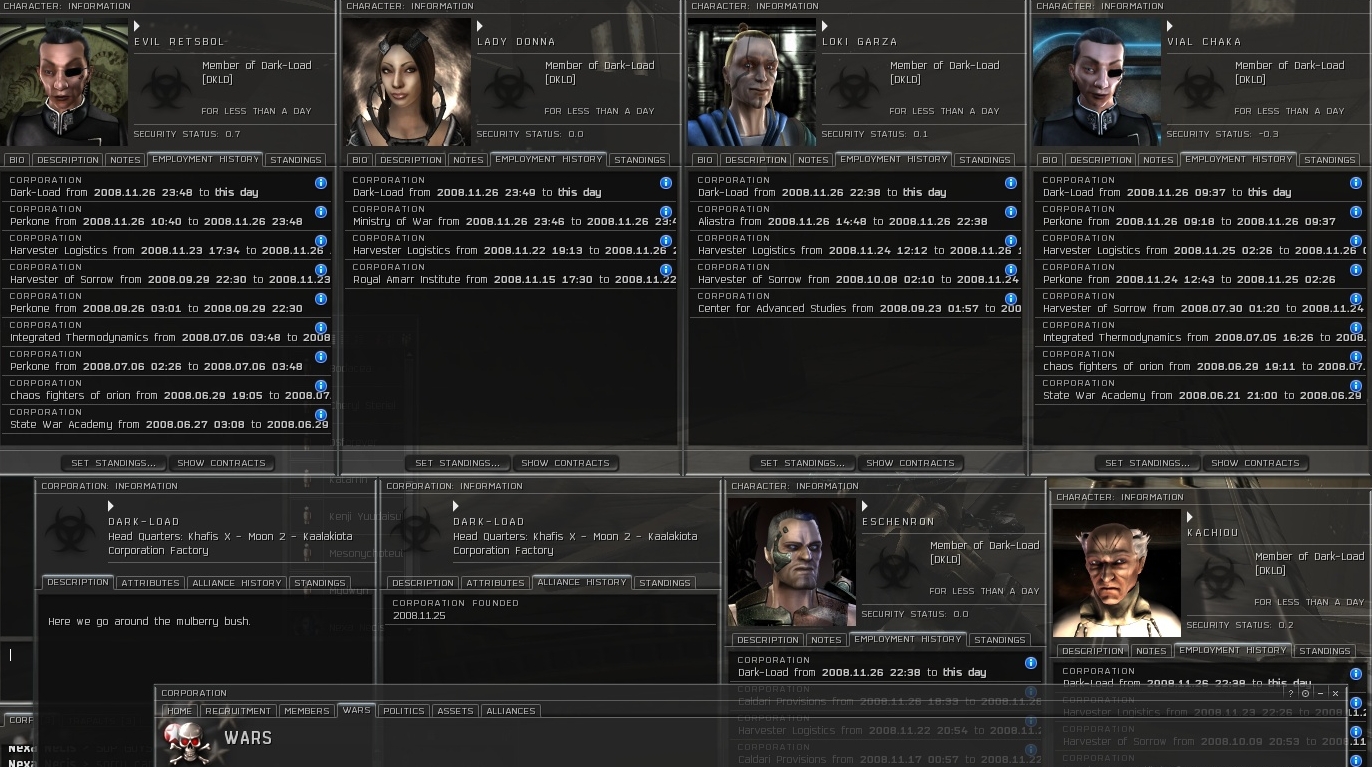
Task: Open menu arrow above Eschenron name
Action: click(x=867, y=507)
